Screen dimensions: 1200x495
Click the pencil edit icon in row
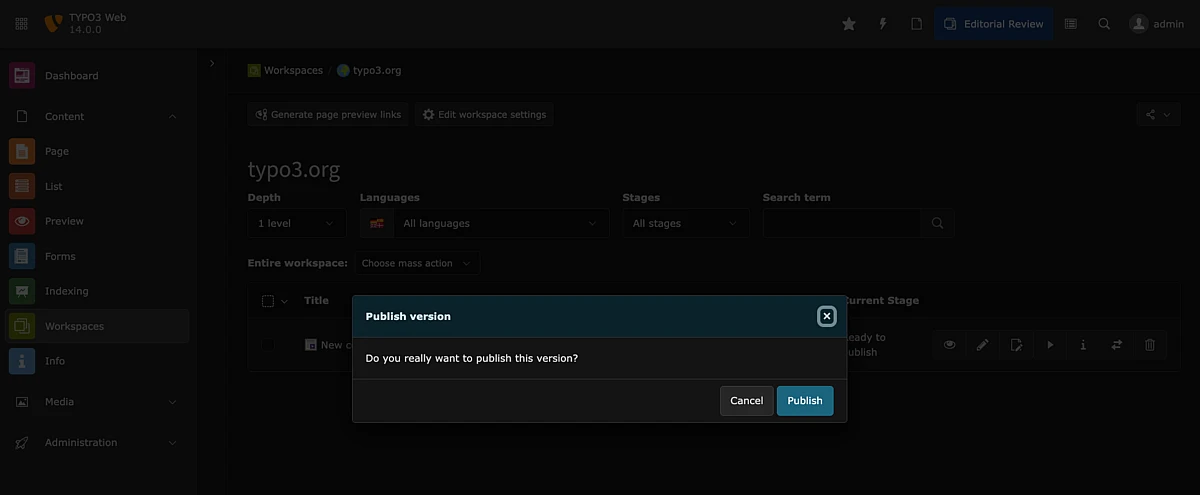pyautogui.click(x=983, y=345)
